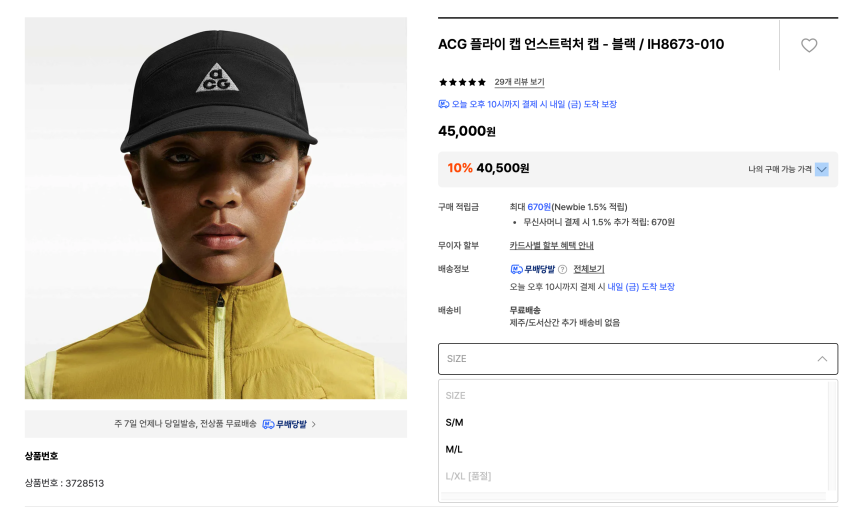Click the question mark help icon beside 무배당발

(x=562, y=269)
